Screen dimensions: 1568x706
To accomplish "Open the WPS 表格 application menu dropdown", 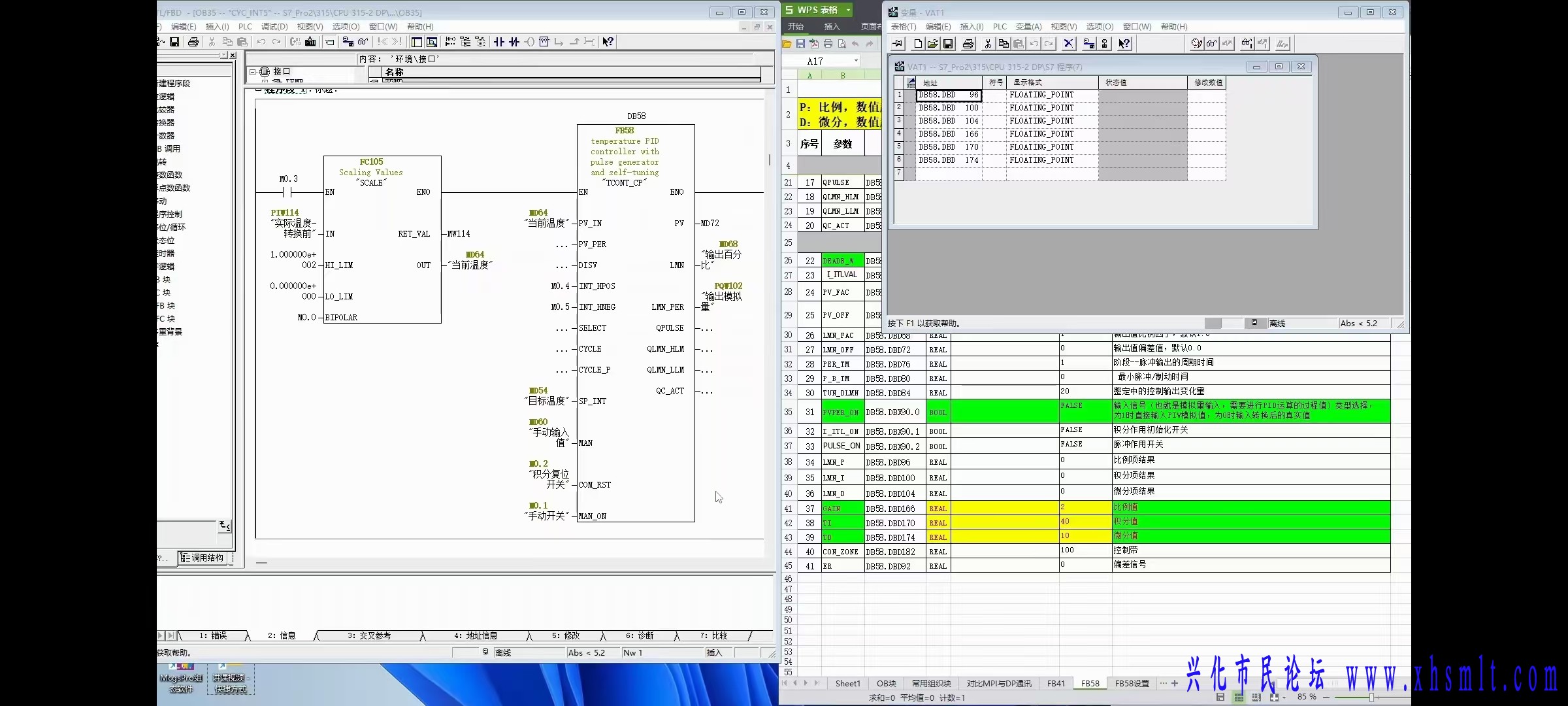I will pyautogui.click(x=848, y=10).
